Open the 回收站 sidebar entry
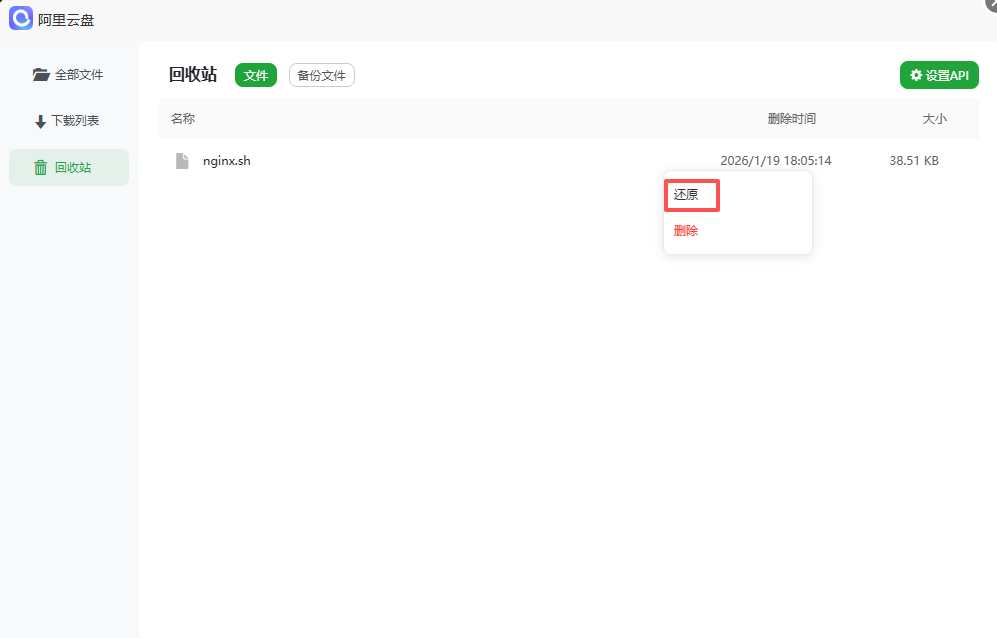The image size is (997, 638). coord(68,167)
